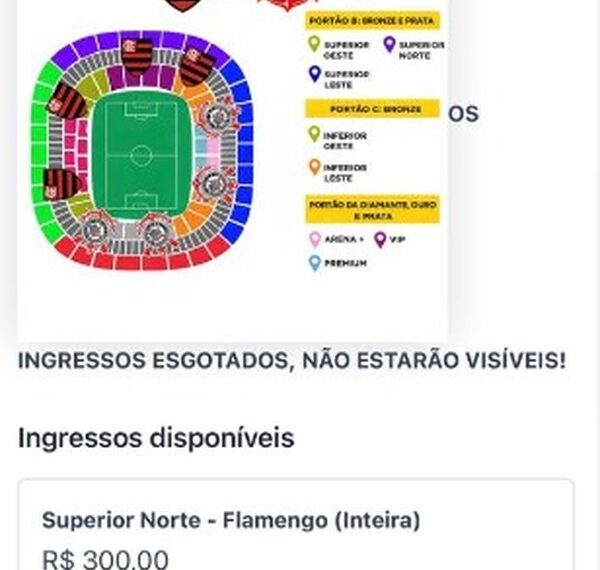Click the Superior Oeste legend pin

[313, 44]
